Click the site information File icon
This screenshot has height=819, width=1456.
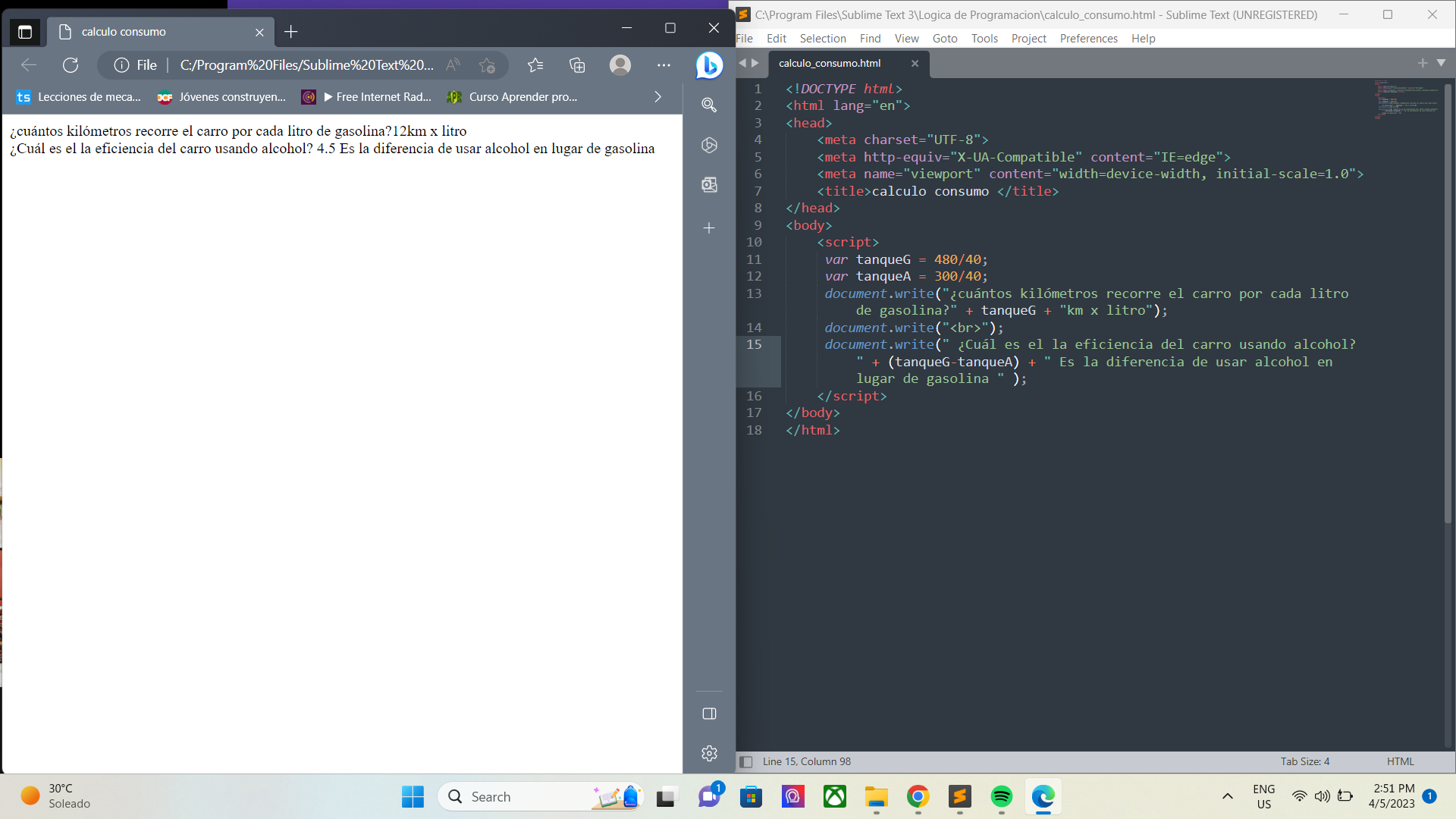[136, 65]
